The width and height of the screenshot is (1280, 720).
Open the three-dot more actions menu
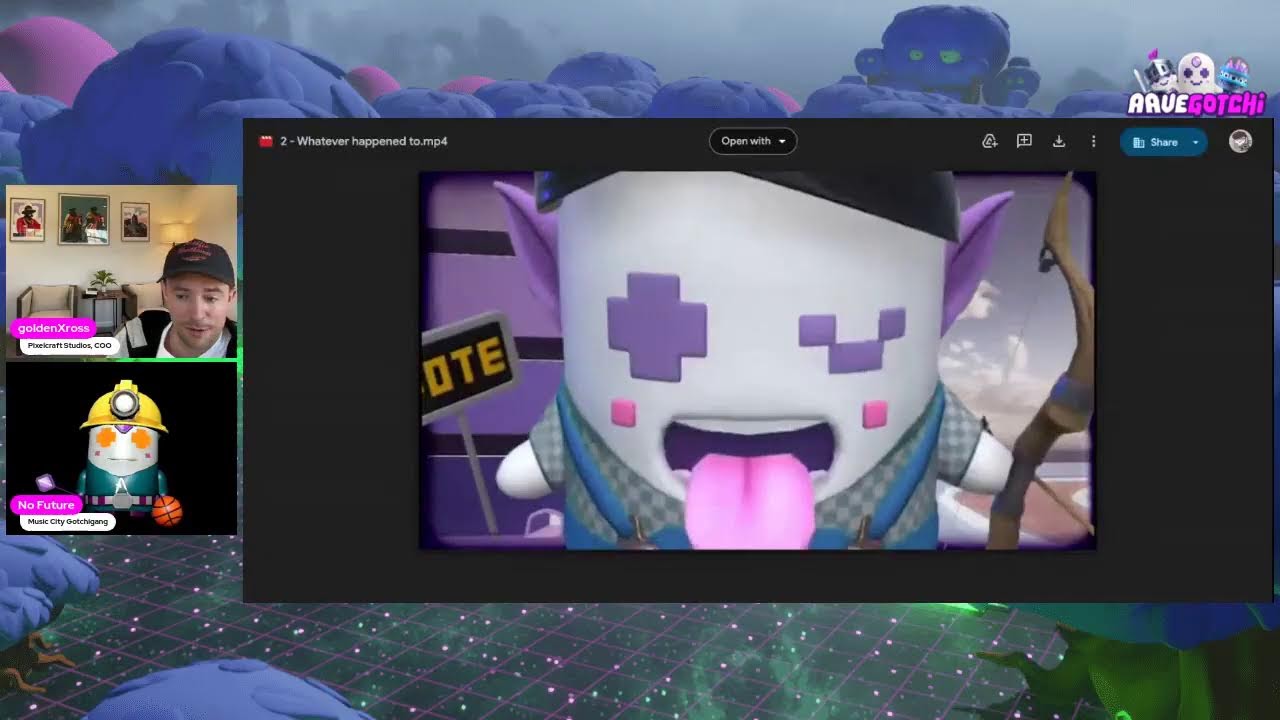(1093, 142)
